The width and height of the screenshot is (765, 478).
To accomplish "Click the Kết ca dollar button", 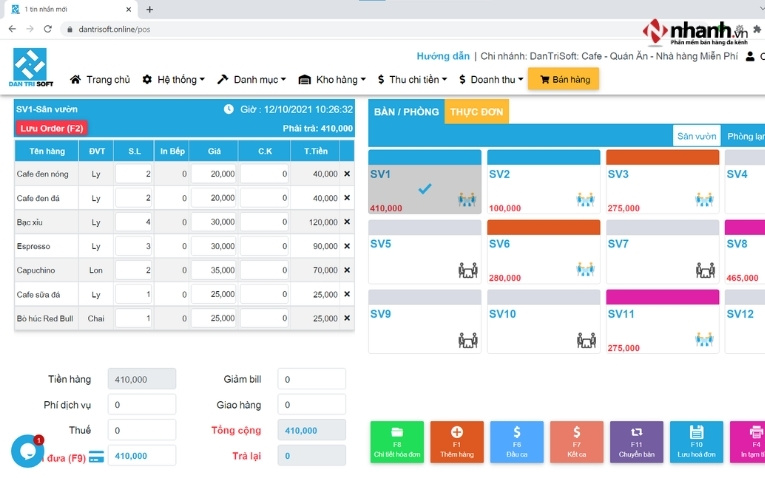I will [576, 441].
